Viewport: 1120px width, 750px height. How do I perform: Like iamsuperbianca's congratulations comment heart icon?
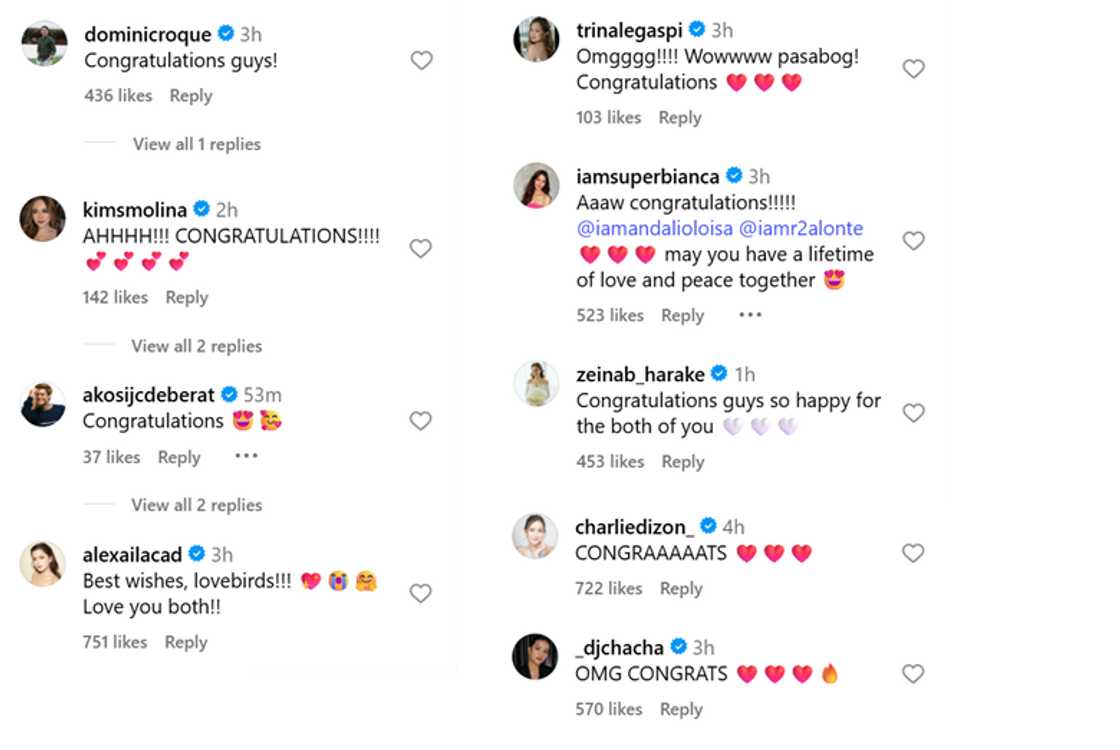point(913,240)
